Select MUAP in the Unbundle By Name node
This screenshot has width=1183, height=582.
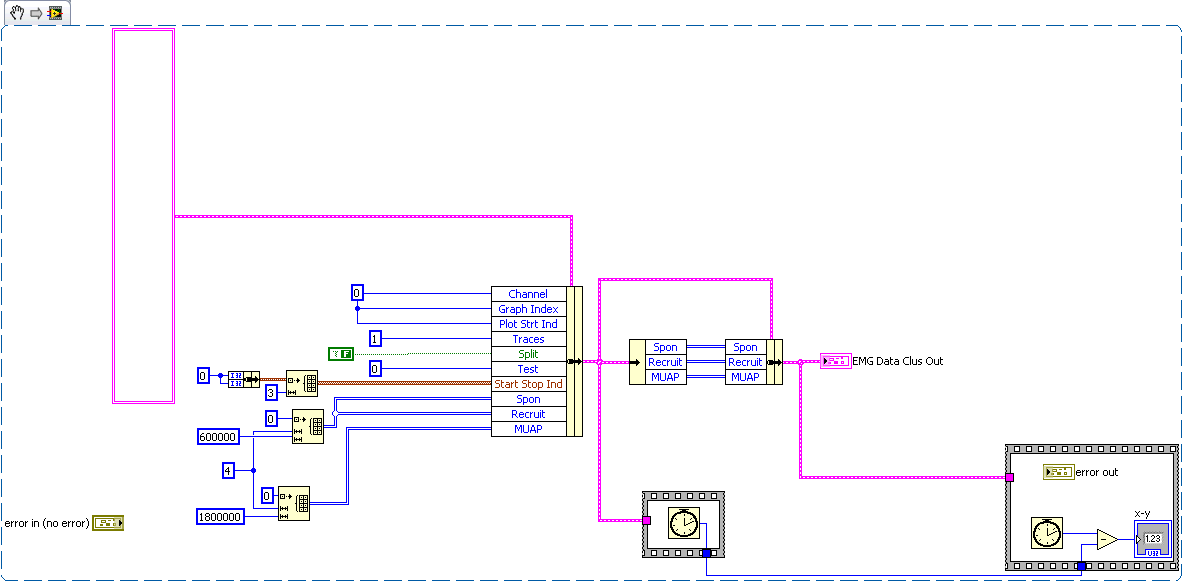[665, 377]
